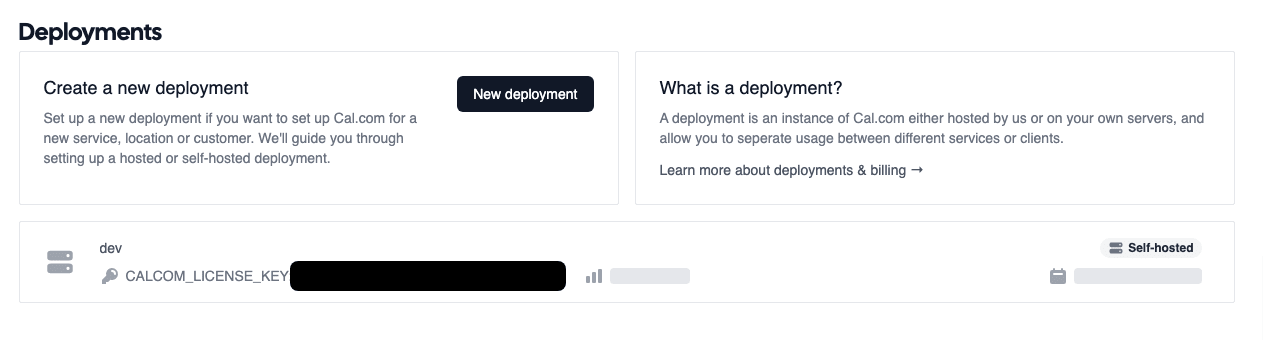This screenshot has width=1263, height=361.
Task: Open Learn more about deployments & billing link
Action: click(791, 170)
